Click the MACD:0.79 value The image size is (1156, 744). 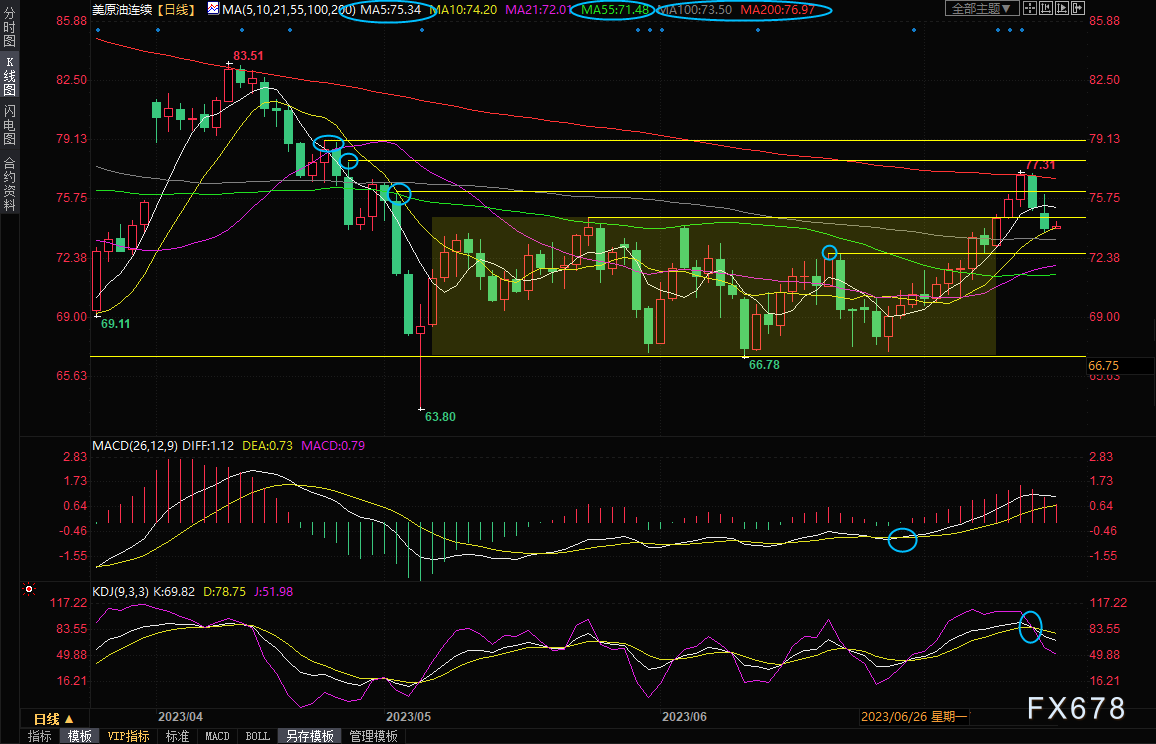click(333, 445)
